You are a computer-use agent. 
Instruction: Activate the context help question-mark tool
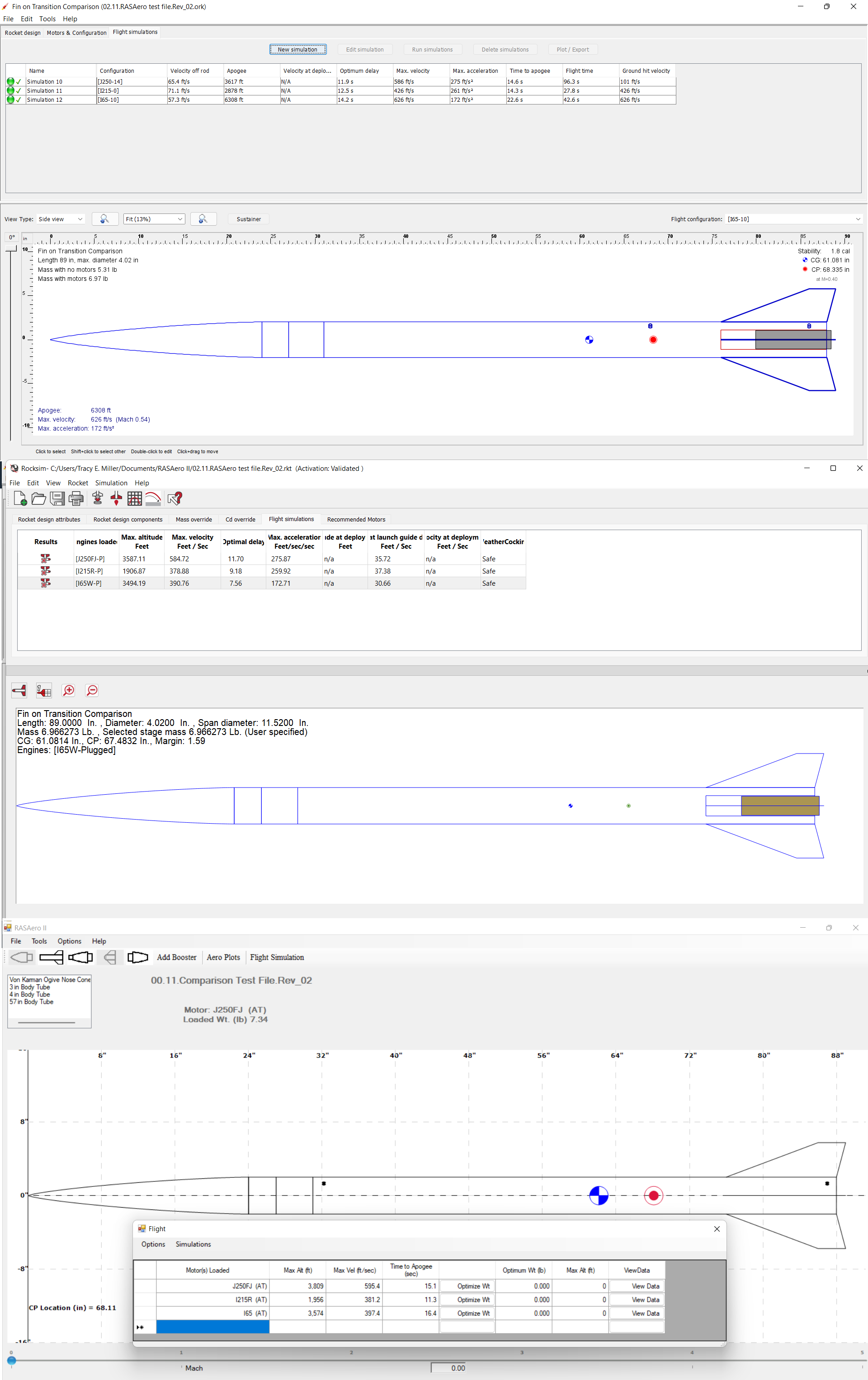(175, 498)
